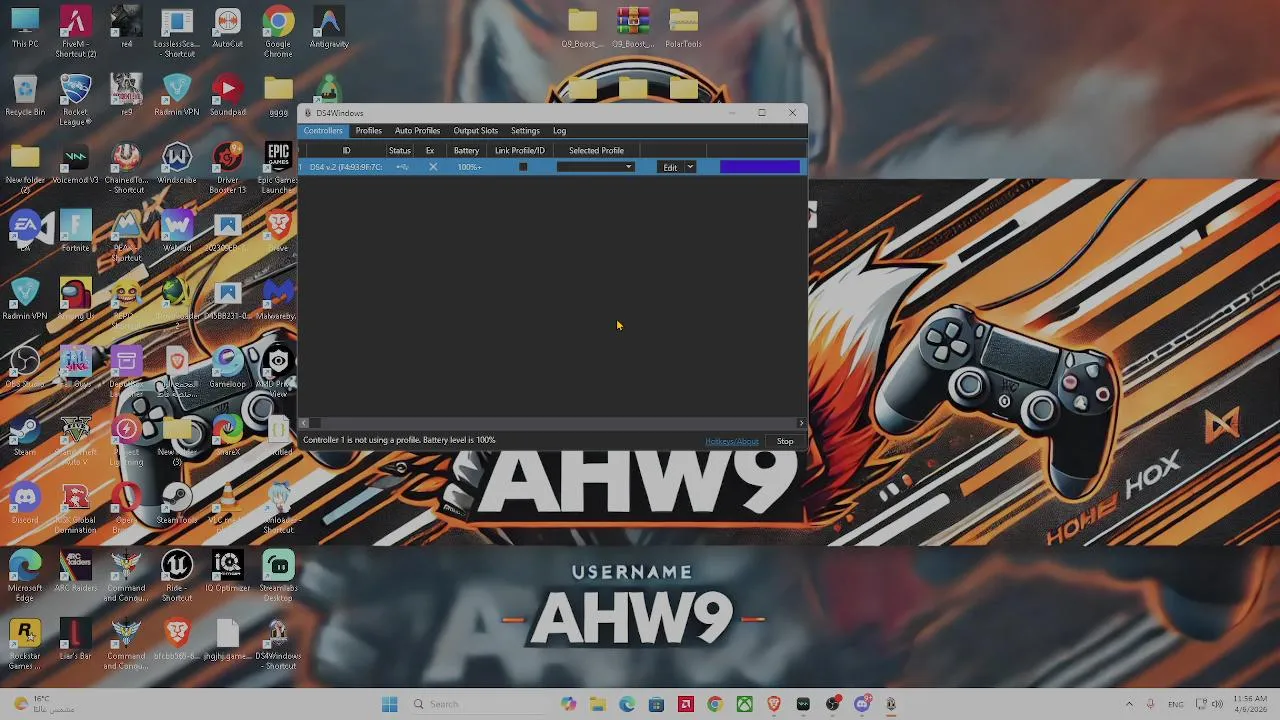Open the Output Slots tab
The width and height of the screenshot is (1280, 720).
point(475,131)
